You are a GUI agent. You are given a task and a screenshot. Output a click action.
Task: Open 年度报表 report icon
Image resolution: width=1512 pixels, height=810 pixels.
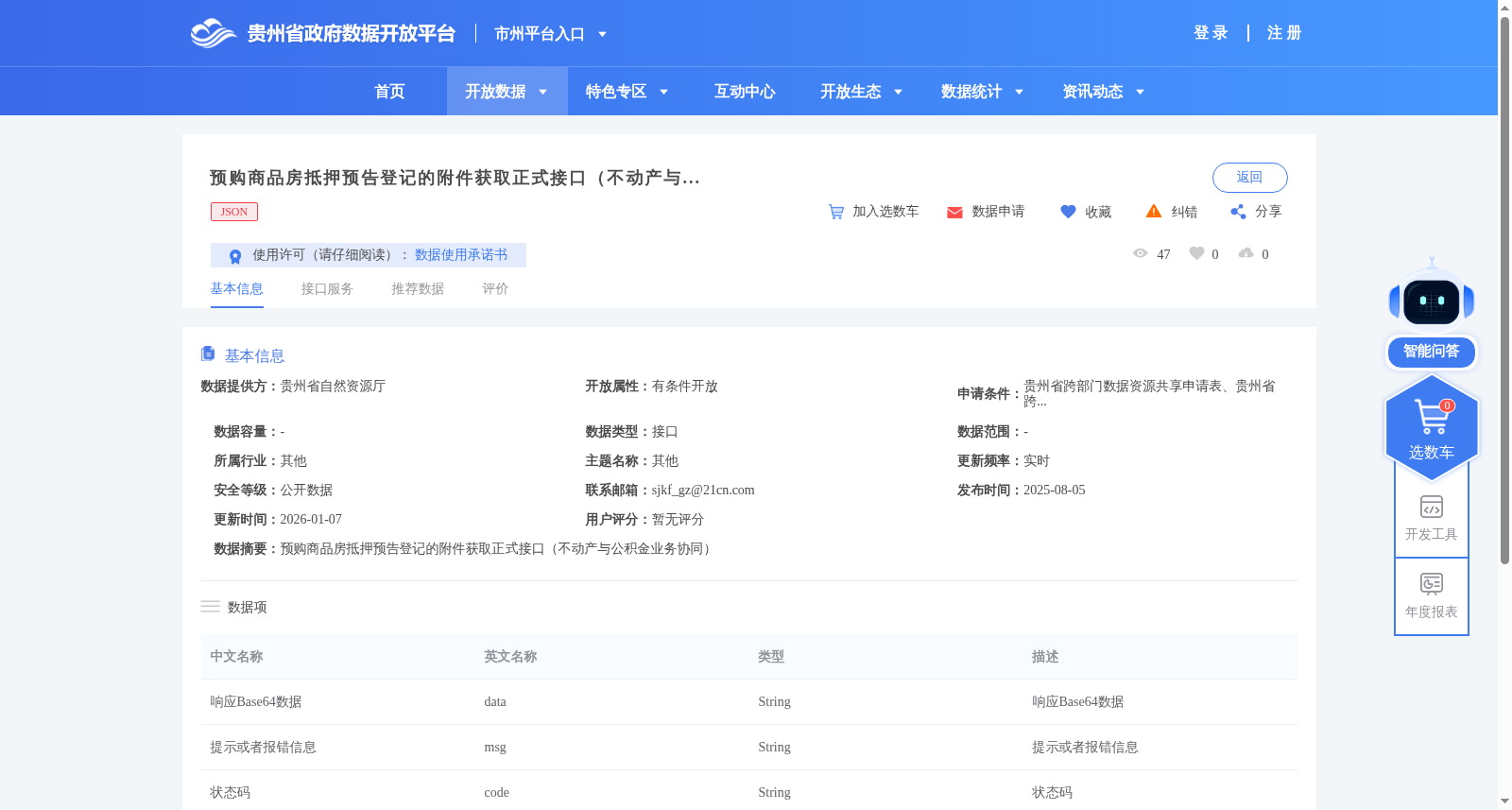1432,583
